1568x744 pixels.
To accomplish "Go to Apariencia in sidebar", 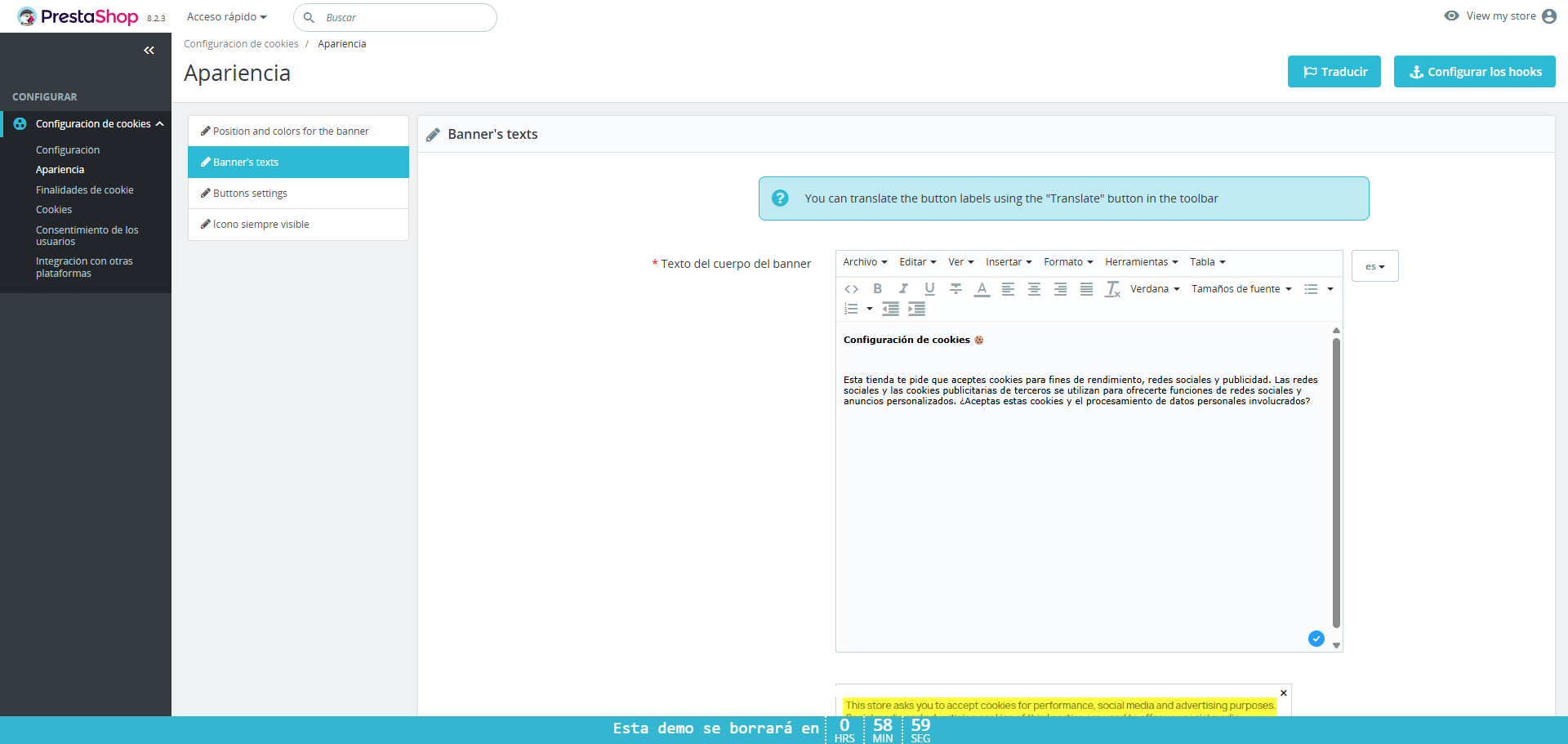I will (60, 170).
